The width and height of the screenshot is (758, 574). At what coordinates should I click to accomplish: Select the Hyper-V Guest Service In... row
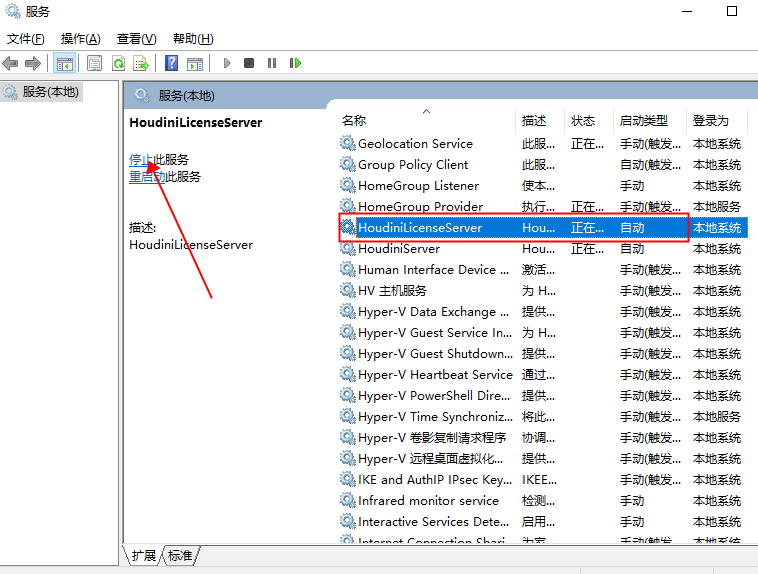click(543, 333)
